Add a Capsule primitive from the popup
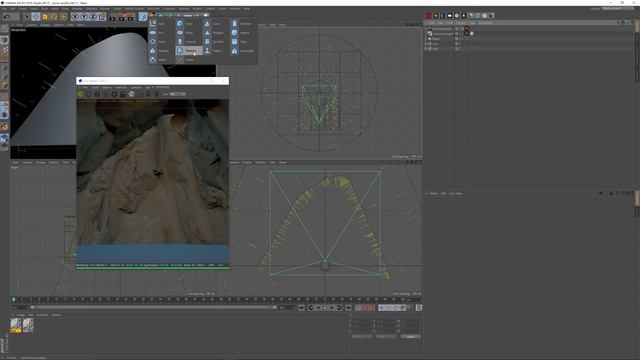Screen dimensions: 640x360 point(188,42)
